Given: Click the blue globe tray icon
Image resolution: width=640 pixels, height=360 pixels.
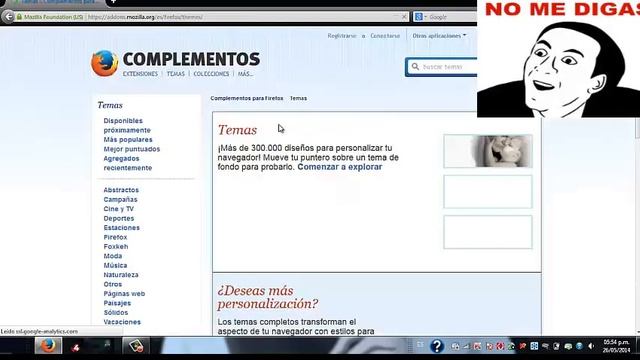Looking at the screenshot, I should [x=579, y=346].
